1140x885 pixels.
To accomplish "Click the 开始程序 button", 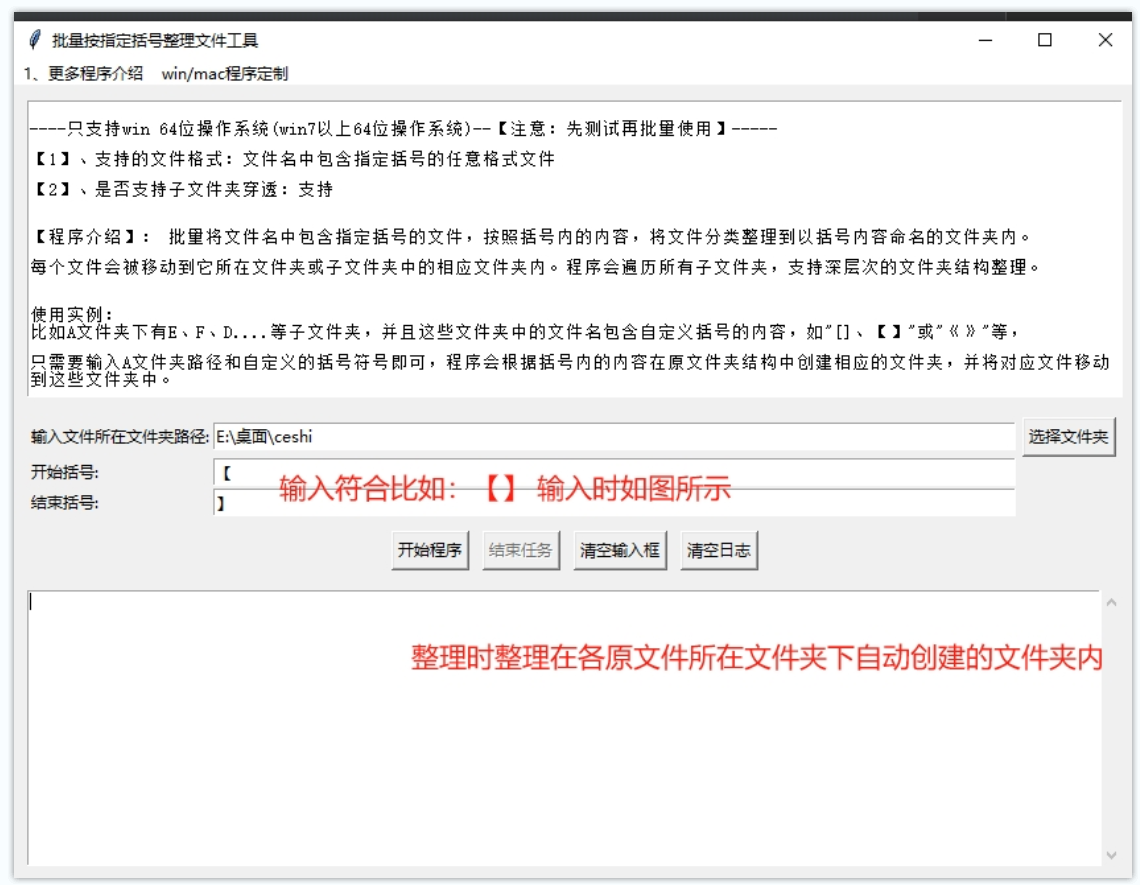I will tap(430, 550).
